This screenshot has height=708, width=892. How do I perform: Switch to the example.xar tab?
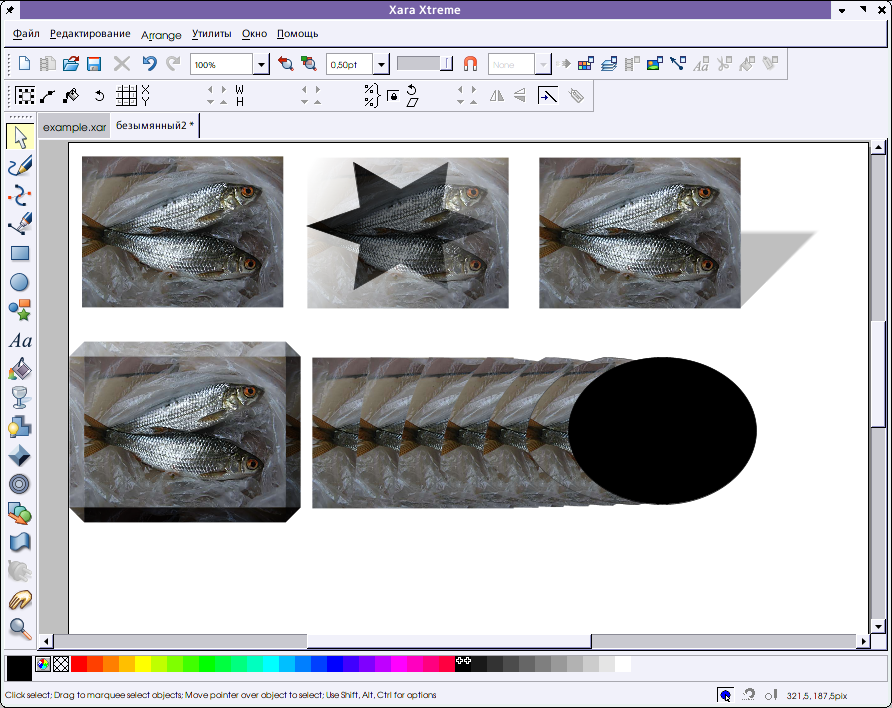click(x=74, y=127)
